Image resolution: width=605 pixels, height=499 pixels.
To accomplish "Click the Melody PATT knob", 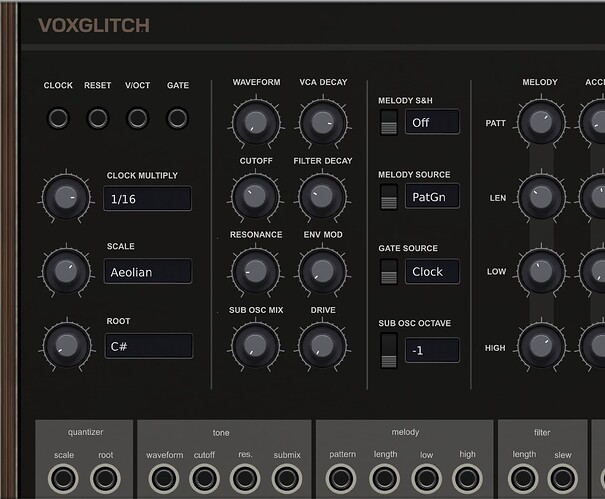I will pos(540,123).
